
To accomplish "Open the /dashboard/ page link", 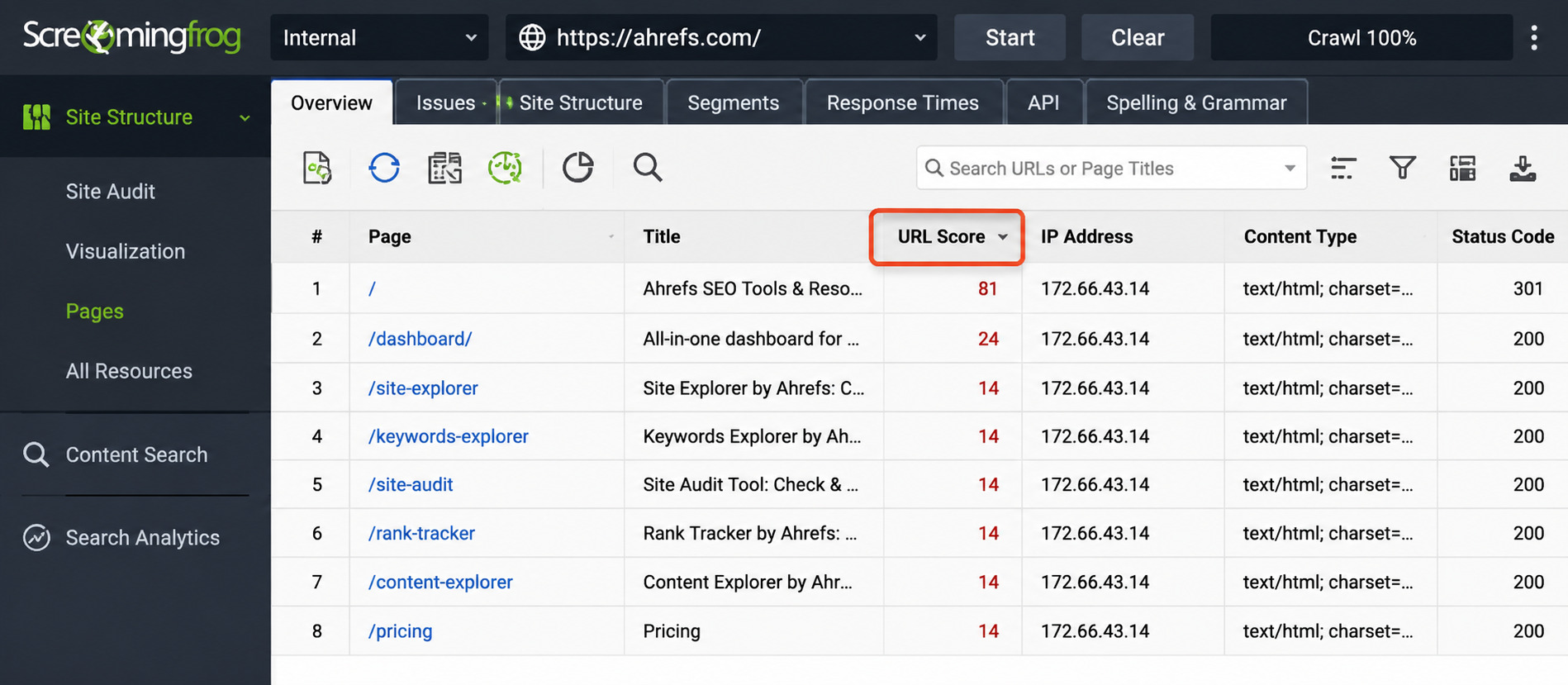I will (x=420, y=339).
